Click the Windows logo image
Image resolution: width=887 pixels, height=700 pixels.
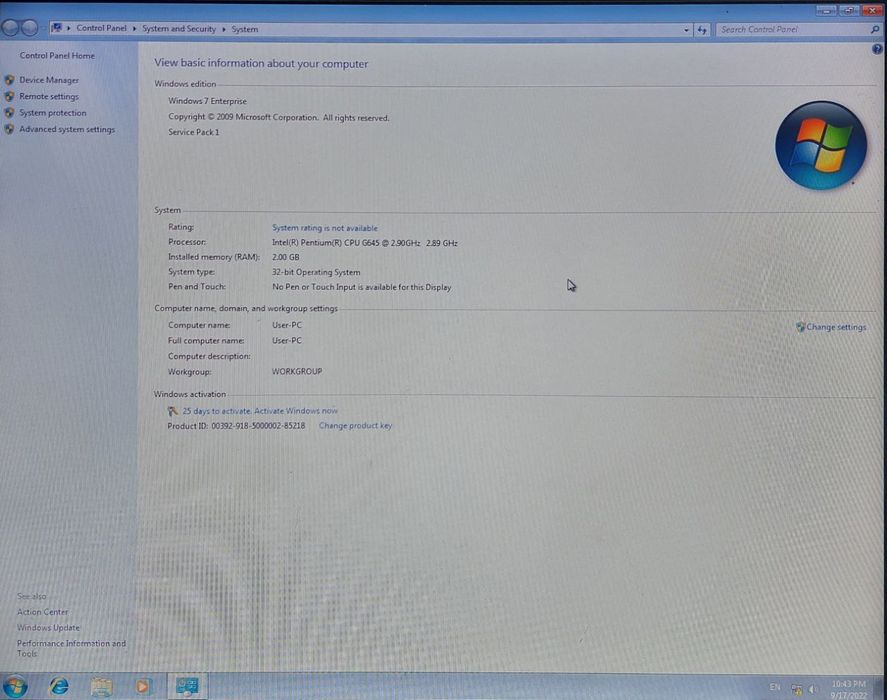pyautogui.click(x=820, y=145)
